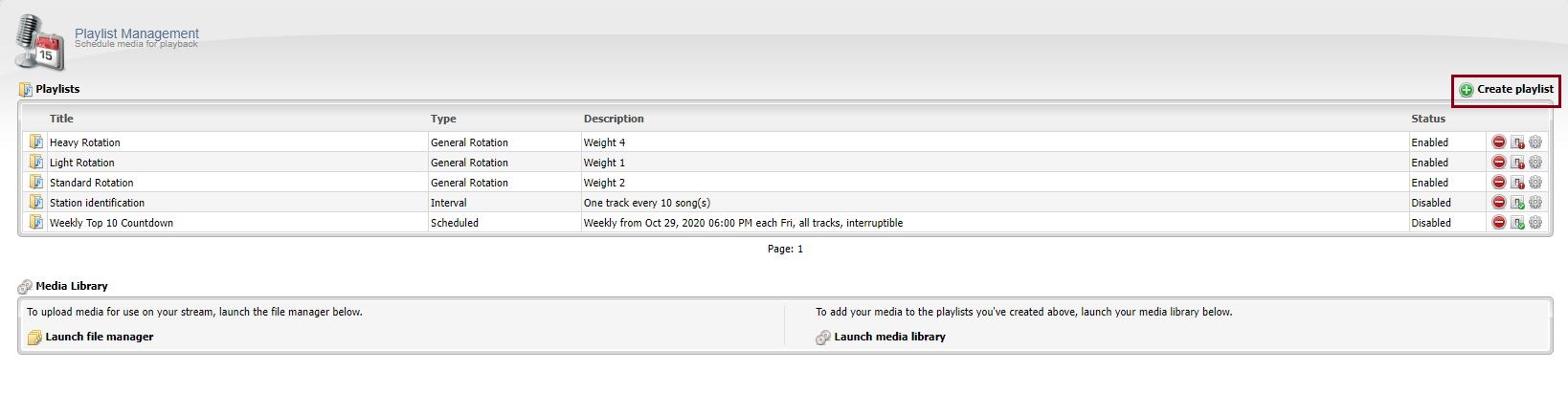The width and height of the screenshot is (1568, 393).
Task: Delete the Standard Rotation playlist
Action: (x=1499, y=182)
